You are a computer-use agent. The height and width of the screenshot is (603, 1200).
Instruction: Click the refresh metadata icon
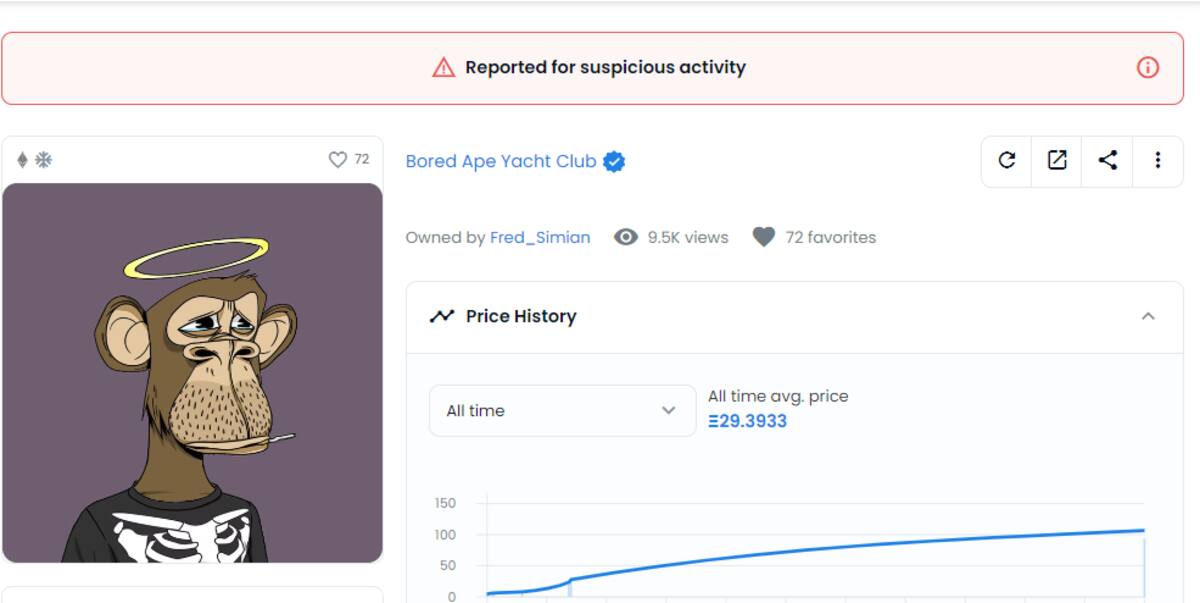click(x=1007, y=160)
